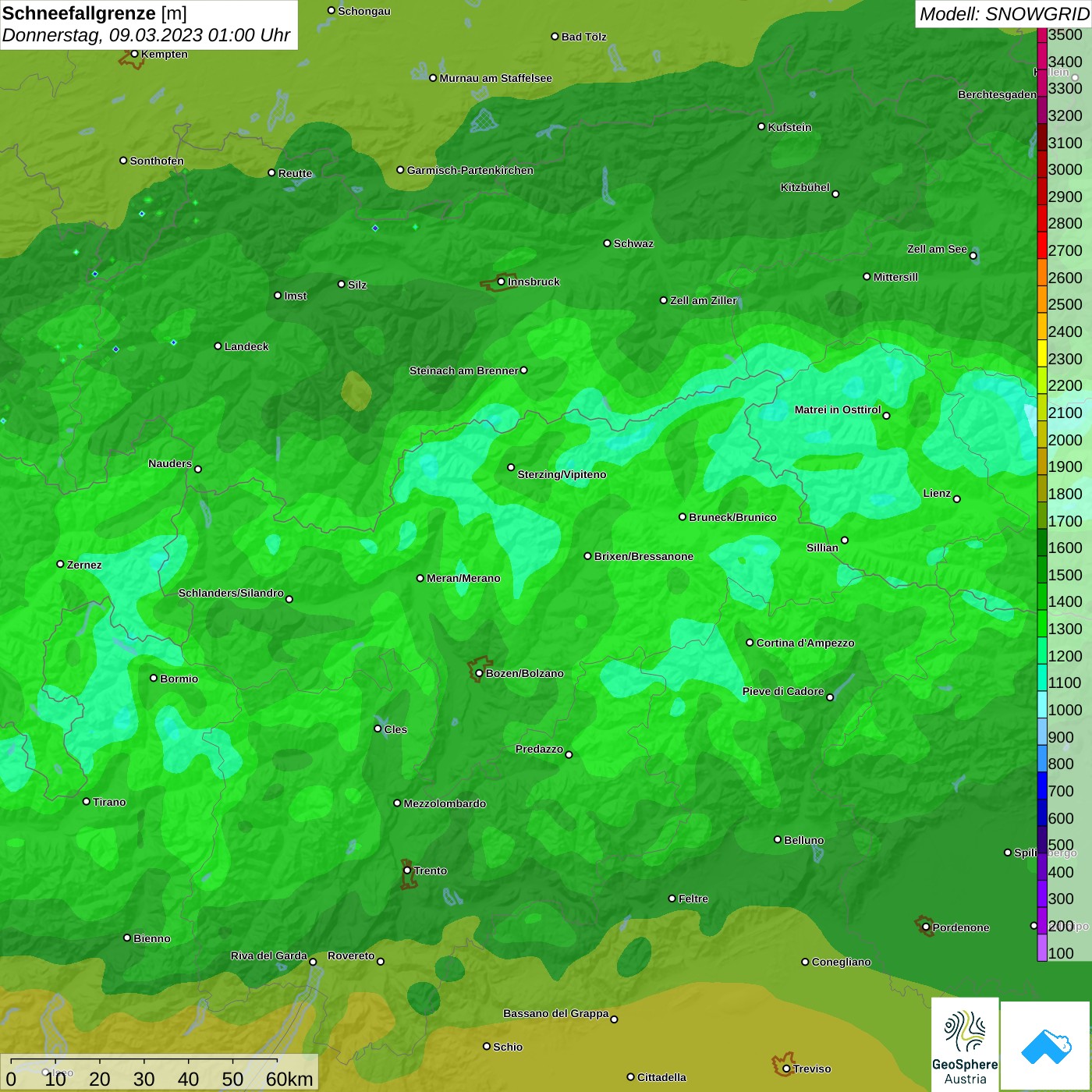The image size is (1092, 1092).
Task: Click the Treviso city marker dot
Action: tap(786, 1069)
